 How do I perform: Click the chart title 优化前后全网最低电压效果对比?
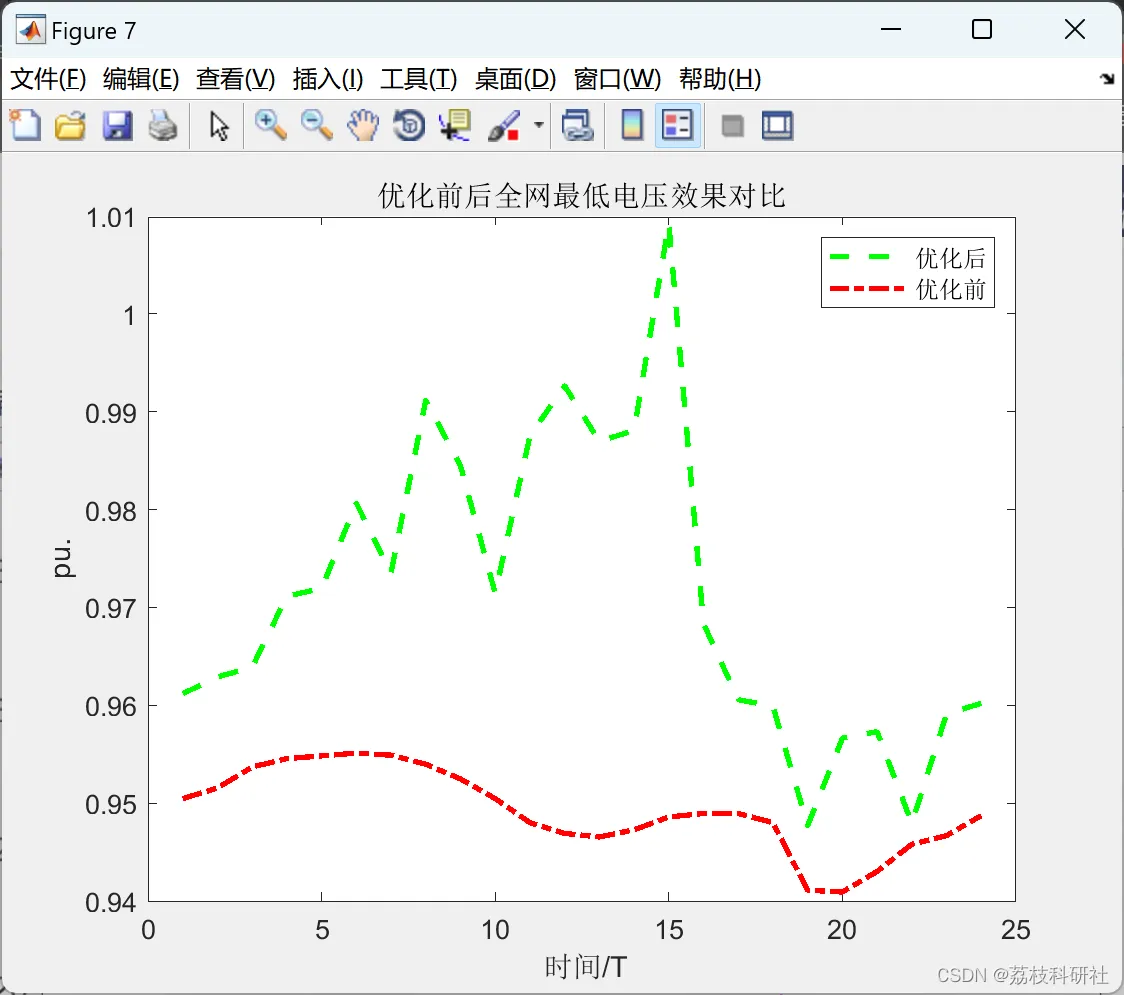pyautogui.click(x=581, y=196)
